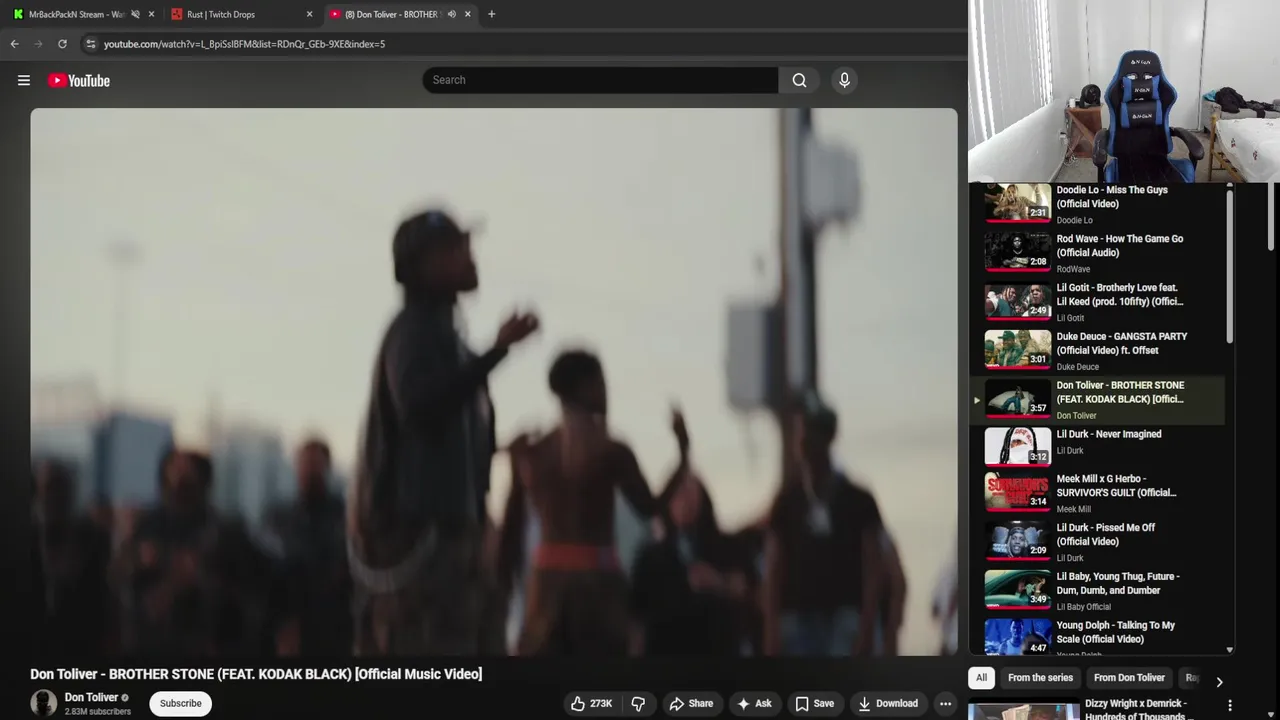This screenshot has width=1280, height=720.
Task: Download the video
Action: pyautogui.click(x=888, y=704)
